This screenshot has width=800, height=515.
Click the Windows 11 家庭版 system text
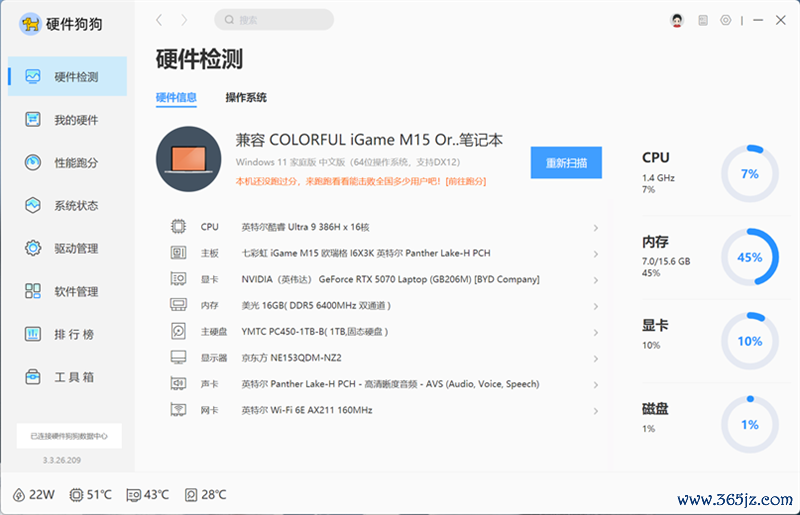click(x=348, y=162)
